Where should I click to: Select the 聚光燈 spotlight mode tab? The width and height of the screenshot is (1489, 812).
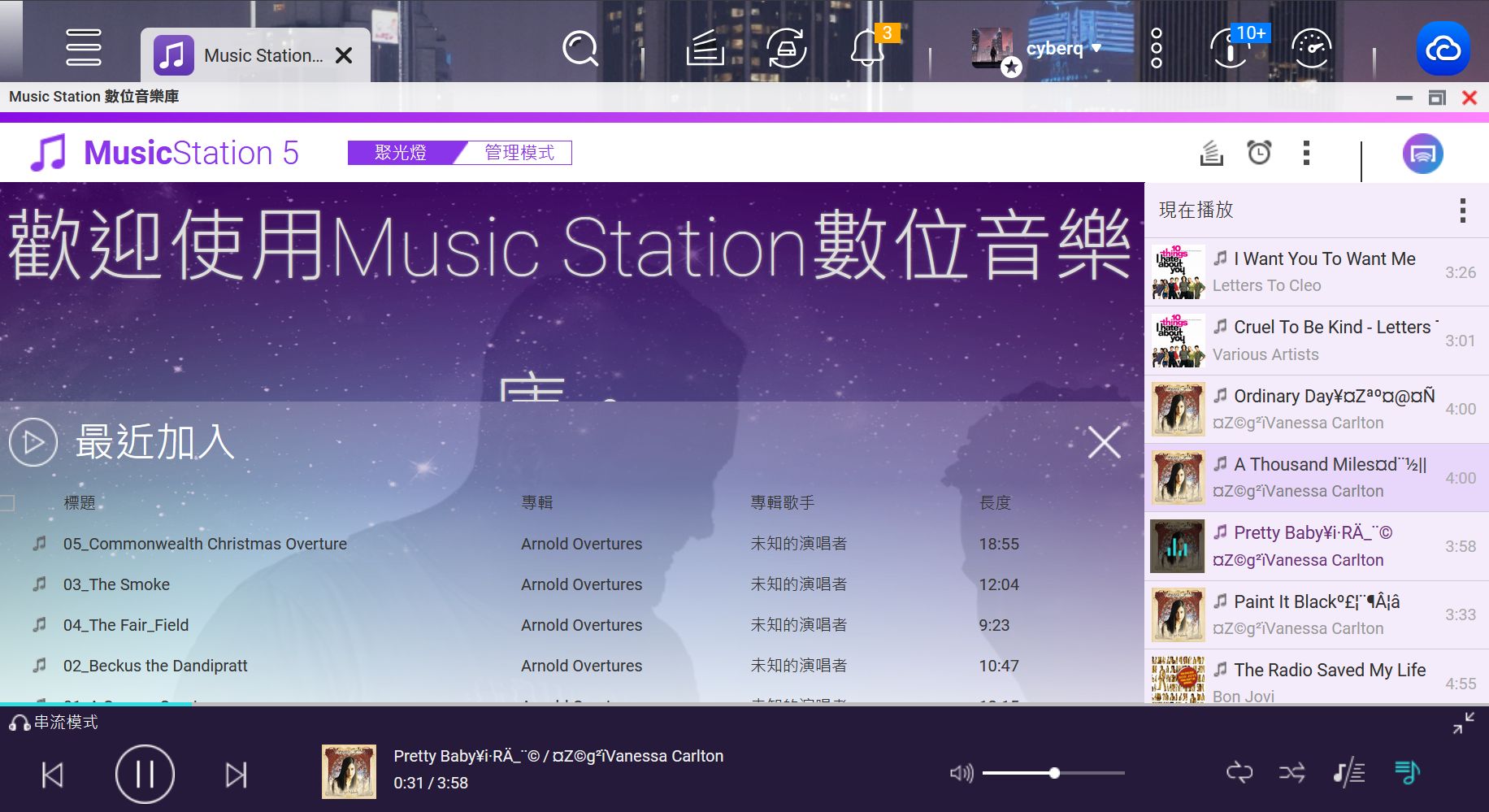pyautogui.click(x=401, y=153)
